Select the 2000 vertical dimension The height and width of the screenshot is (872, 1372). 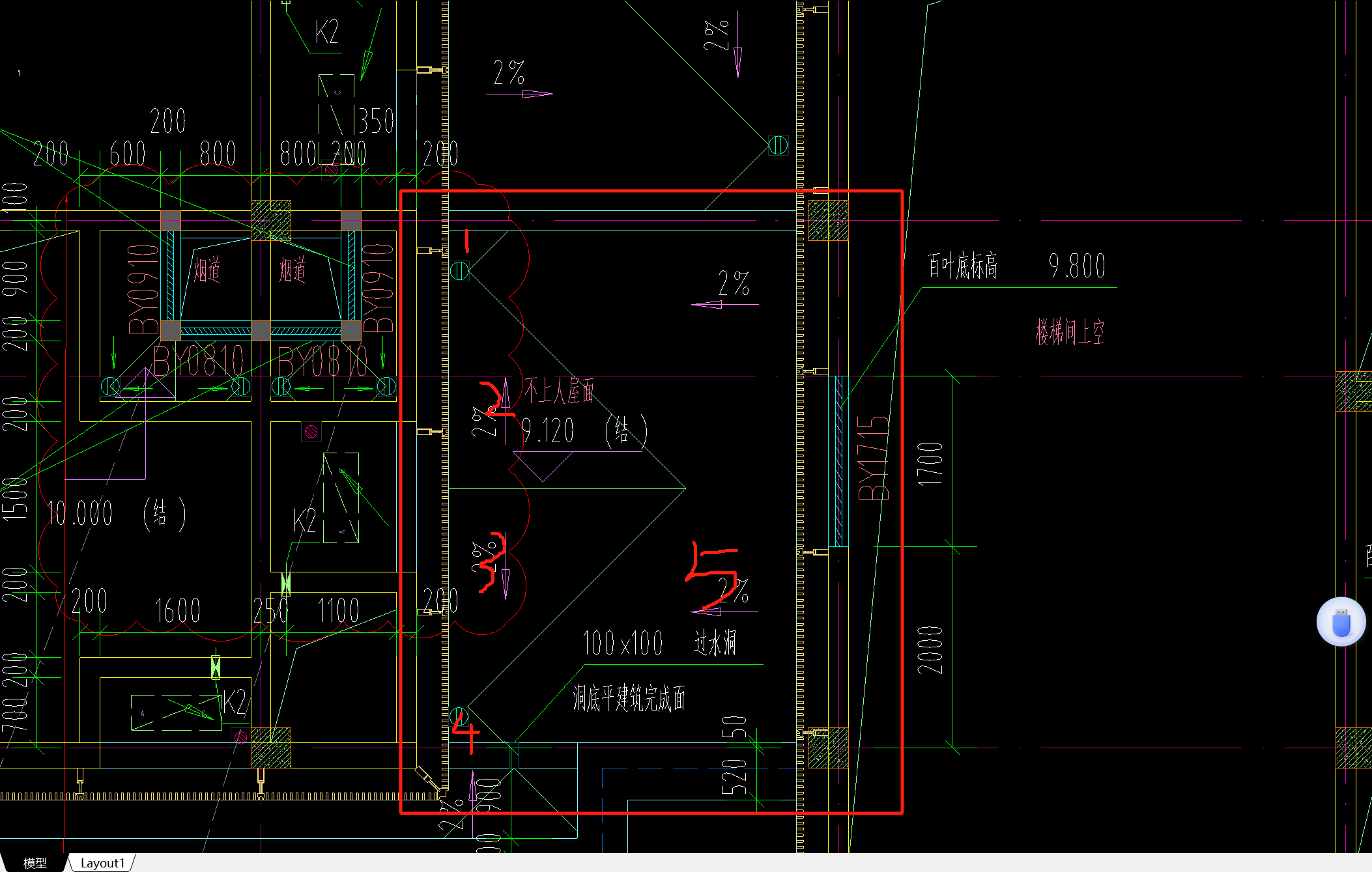[930, 650]
